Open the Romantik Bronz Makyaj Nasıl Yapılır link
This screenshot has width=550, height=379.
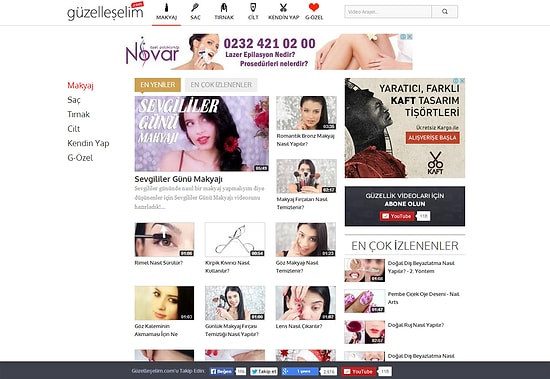tap(306, 140)
